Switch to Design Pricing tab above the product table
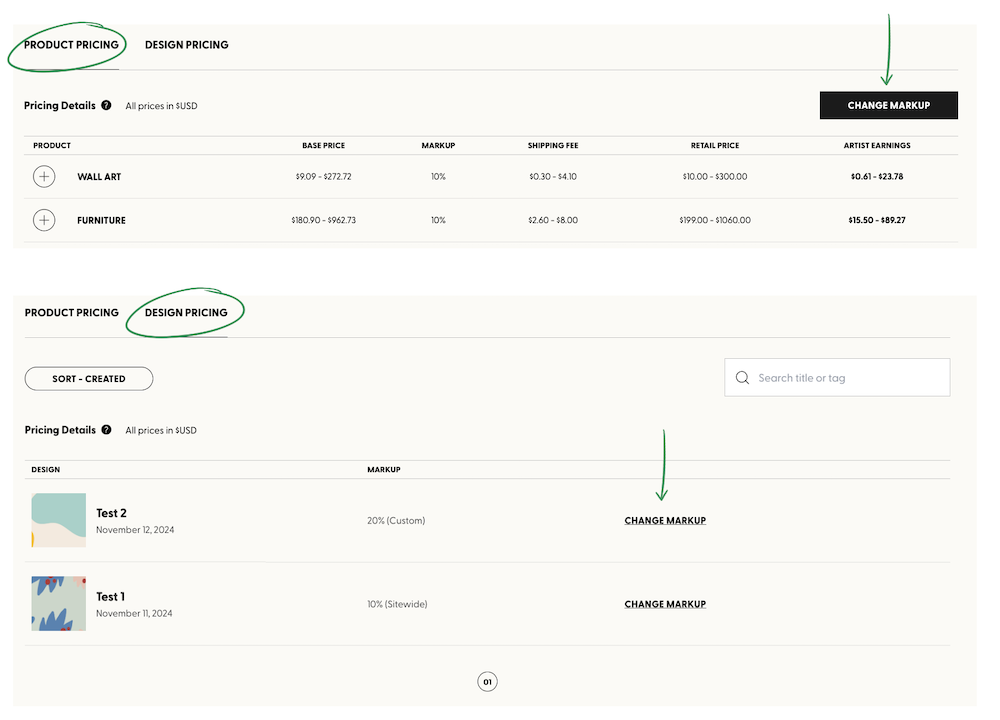This screenshot has width=1000, height=720. pyautogui.click(x=186, y=45)
